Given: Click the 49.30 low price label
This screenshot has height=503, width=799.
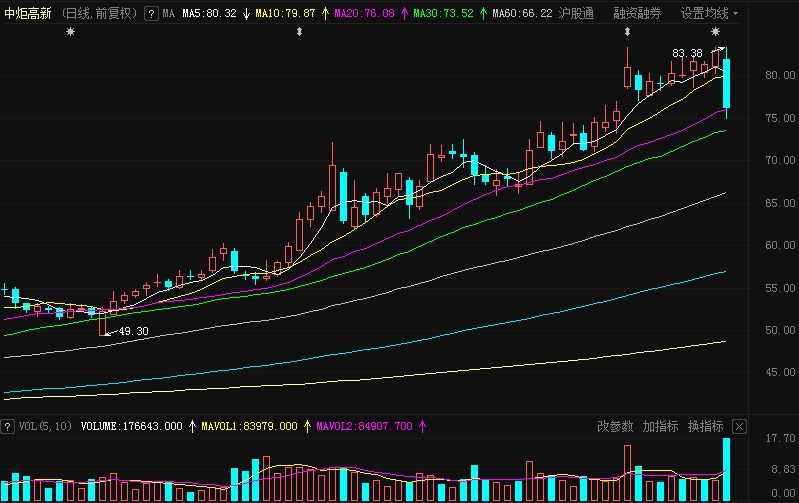Looking at the screenshot, I should (133, 331).
